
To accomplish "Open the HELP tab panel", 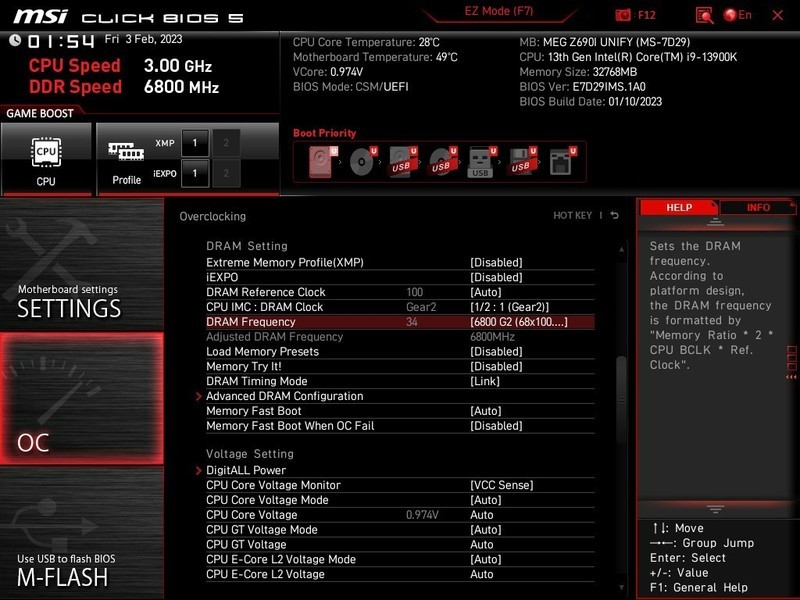I will click(679, 207).
